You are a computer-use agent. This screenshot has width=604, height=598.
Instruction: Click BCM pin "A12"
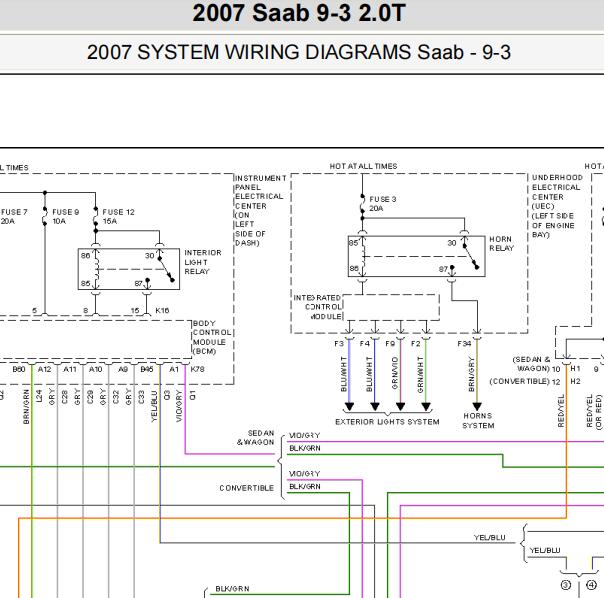coord(44,369)
